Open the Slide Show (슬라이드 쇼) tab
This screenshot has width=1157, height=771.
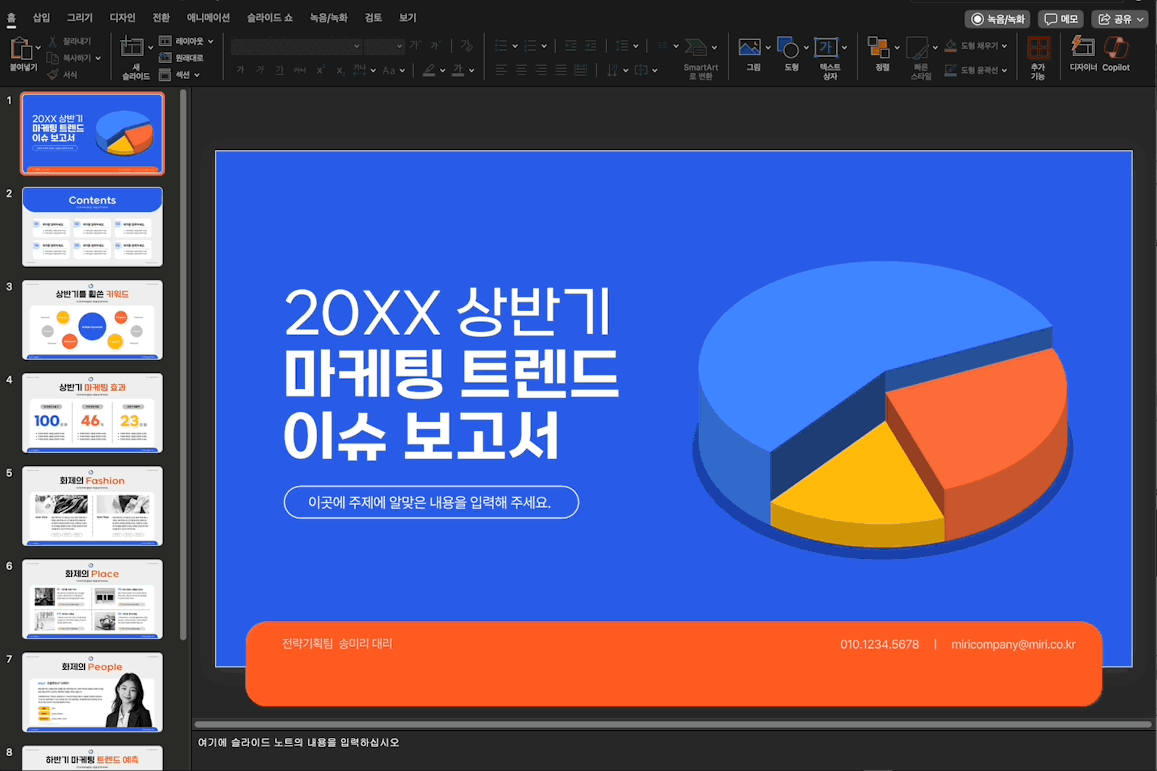(x=269, y=18)
